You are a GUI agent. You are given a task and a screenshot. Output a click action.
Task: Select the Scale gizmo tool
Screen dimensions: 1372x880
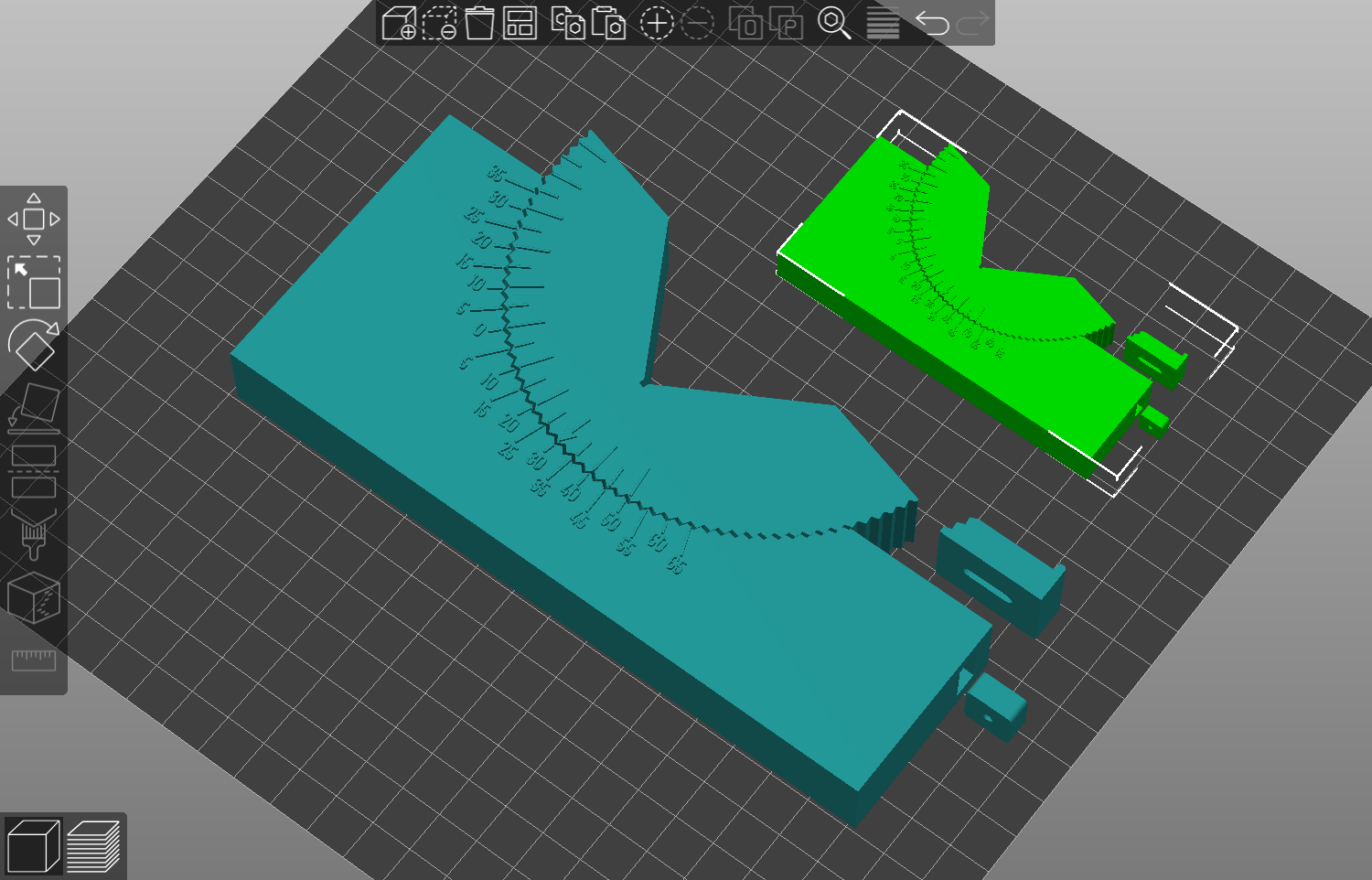tap(34, 283)
